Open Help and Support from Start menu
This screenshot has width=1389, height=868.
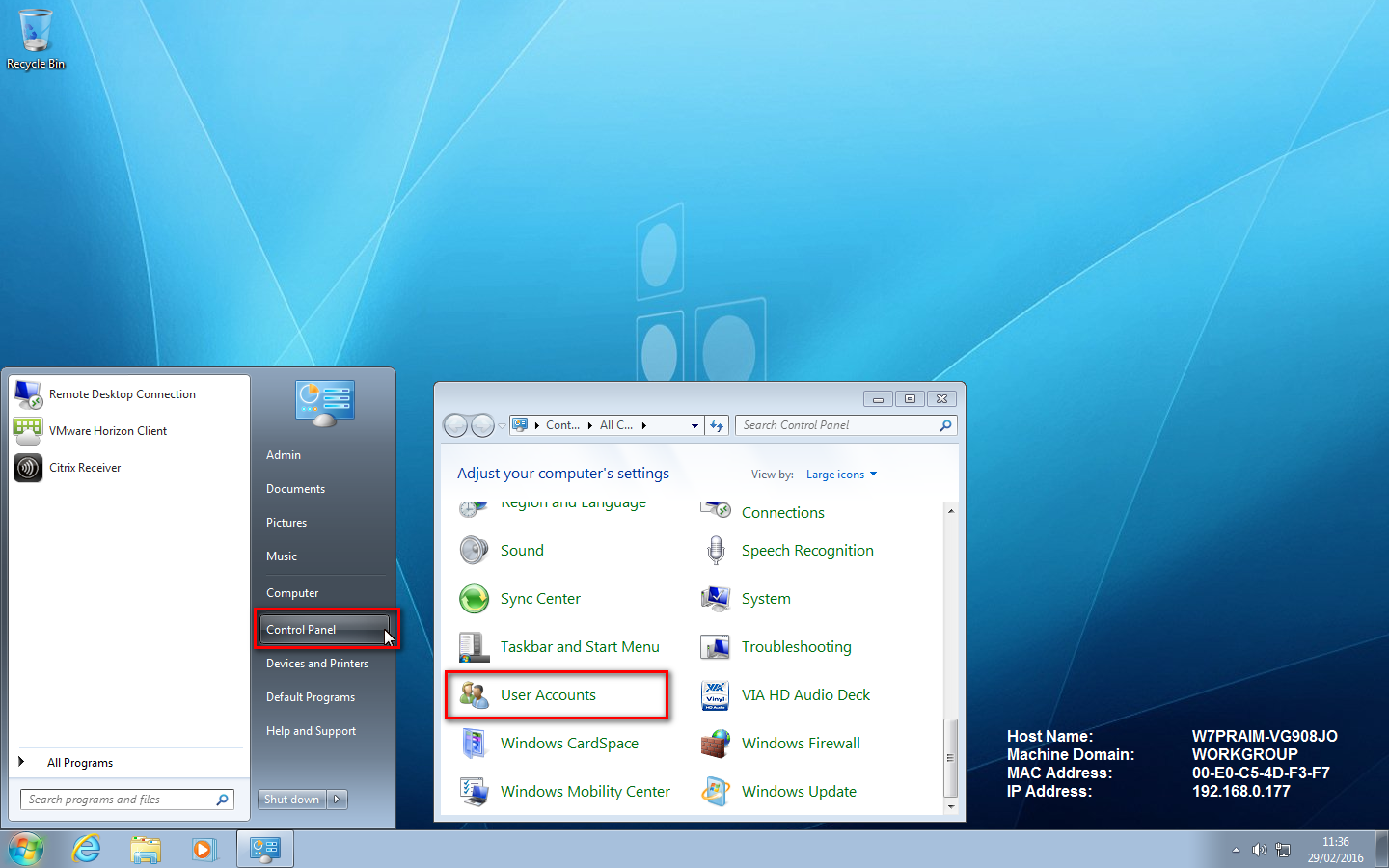(311, 731)
